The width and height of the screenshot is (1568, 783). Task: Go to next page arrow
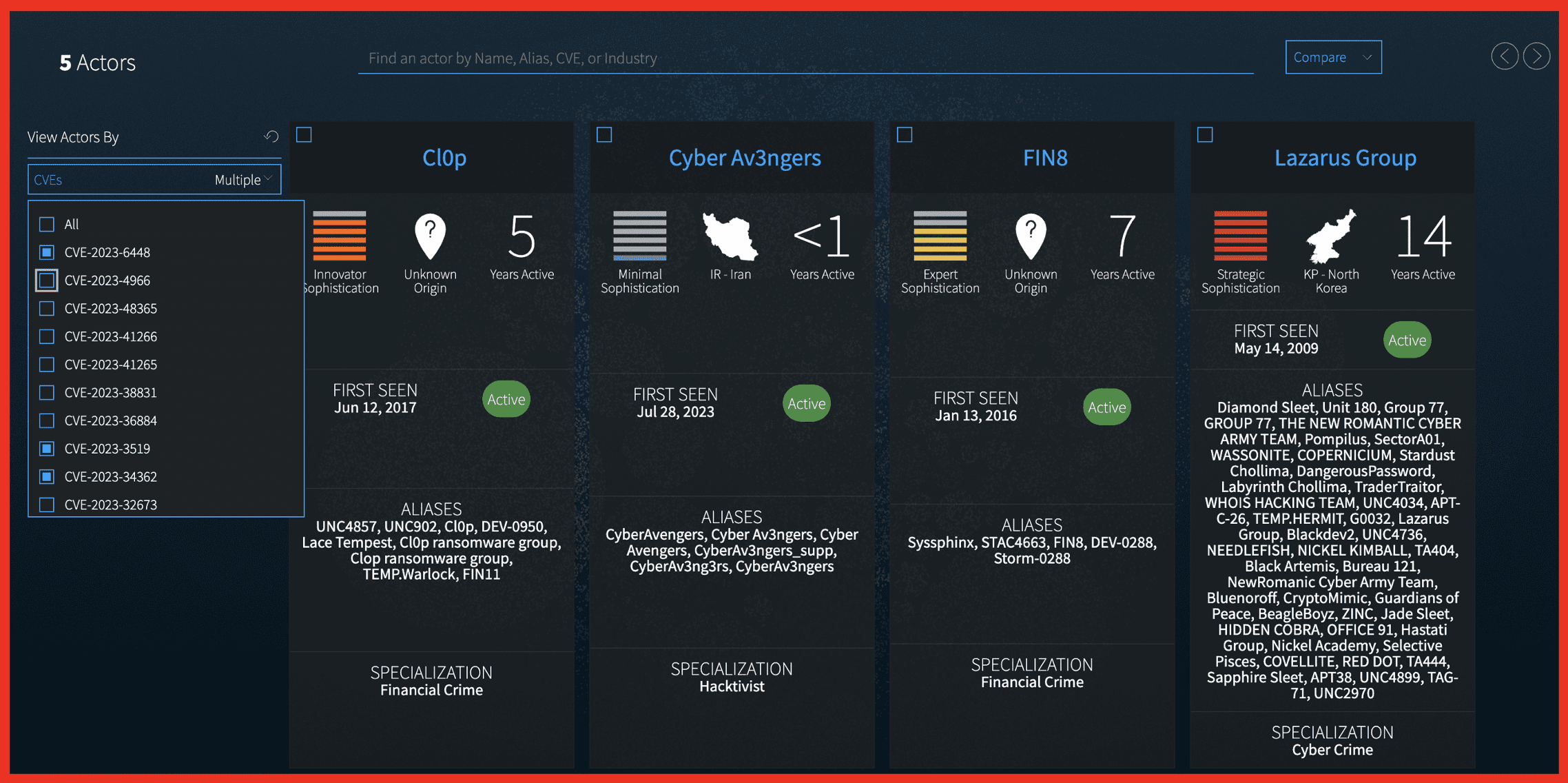coord(1536,57)
